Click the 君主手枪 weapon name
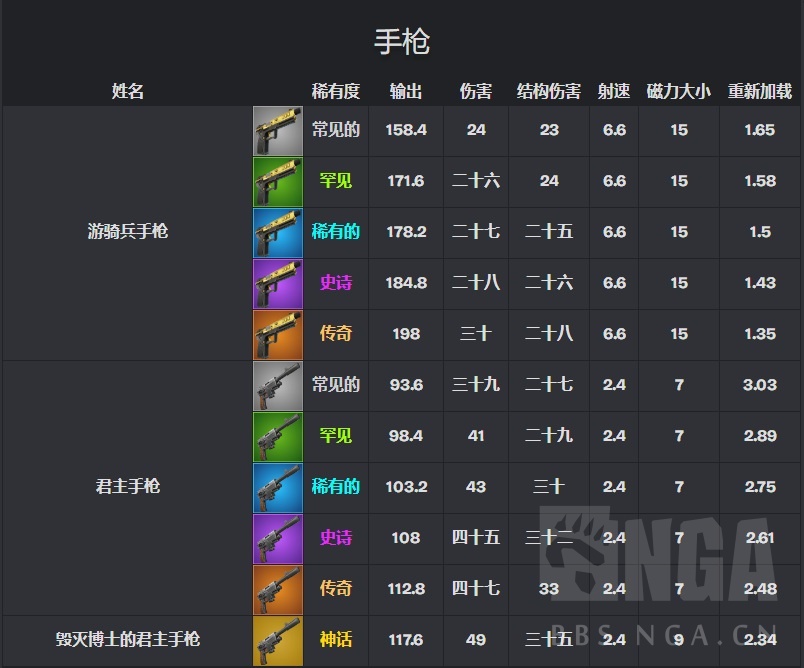Viewport: 804px width, 668px height. tap(128, 486)
